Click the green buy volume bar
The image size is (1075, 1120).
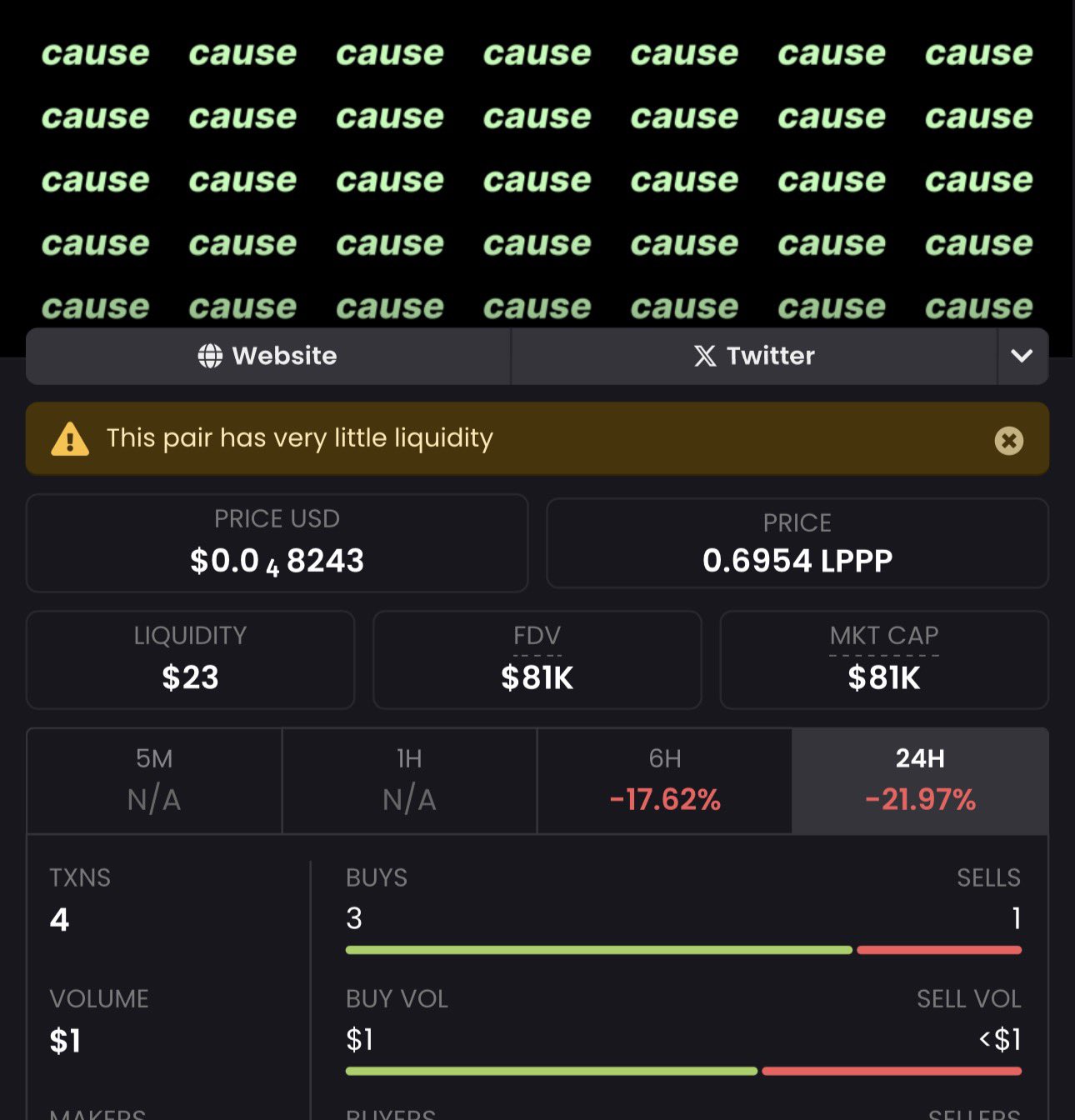click(551, 1072)
